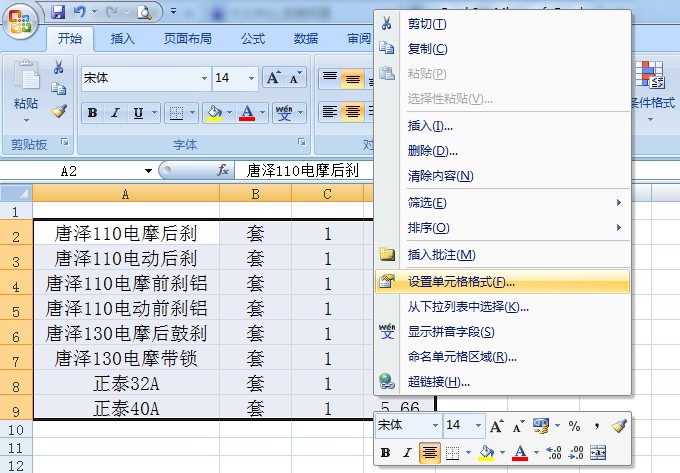Viewport: 680px width, 473px height.
Task: Choose 插入批注(M) in the context menu
Action: tap(503, 254)
